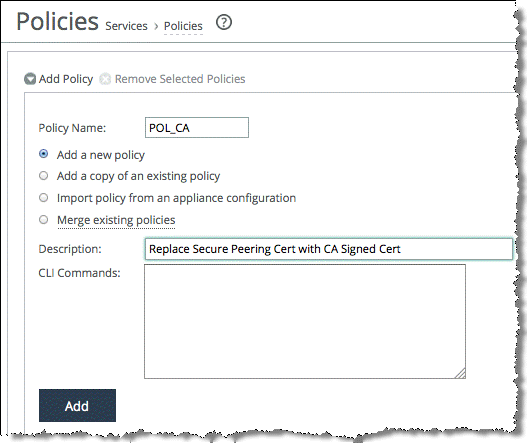Open the help question mark icon

(x=224, y=23)
